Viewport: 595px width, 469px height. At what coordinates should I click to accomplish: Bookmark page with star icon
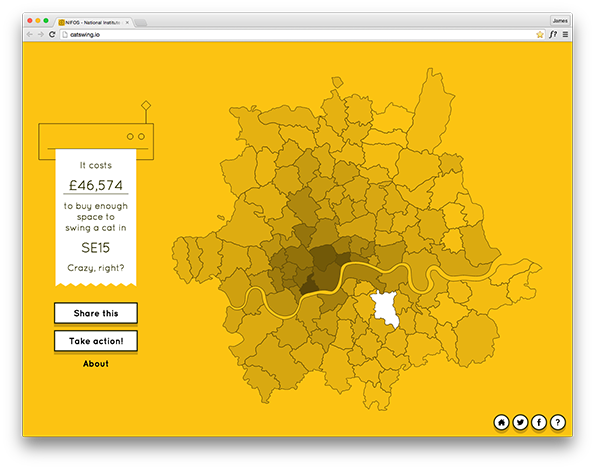click(x=540, y=35)
